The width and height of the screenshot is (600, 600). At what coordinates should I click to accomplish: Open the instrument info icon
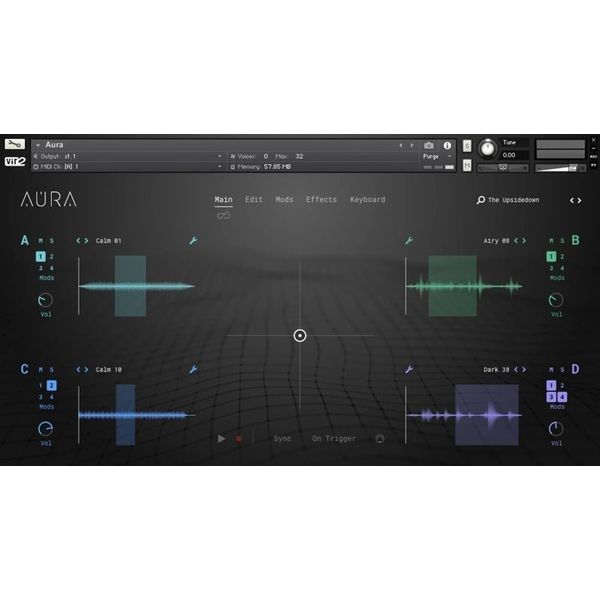point(447,145)
